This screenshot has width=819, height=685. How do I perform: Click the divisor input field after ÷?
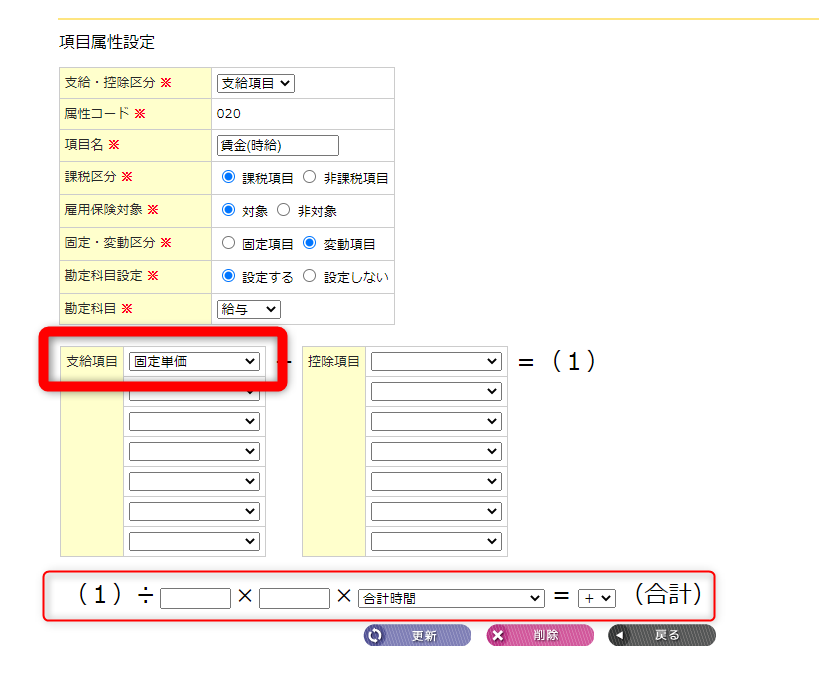pyautogui.click(x=195, y=598)
